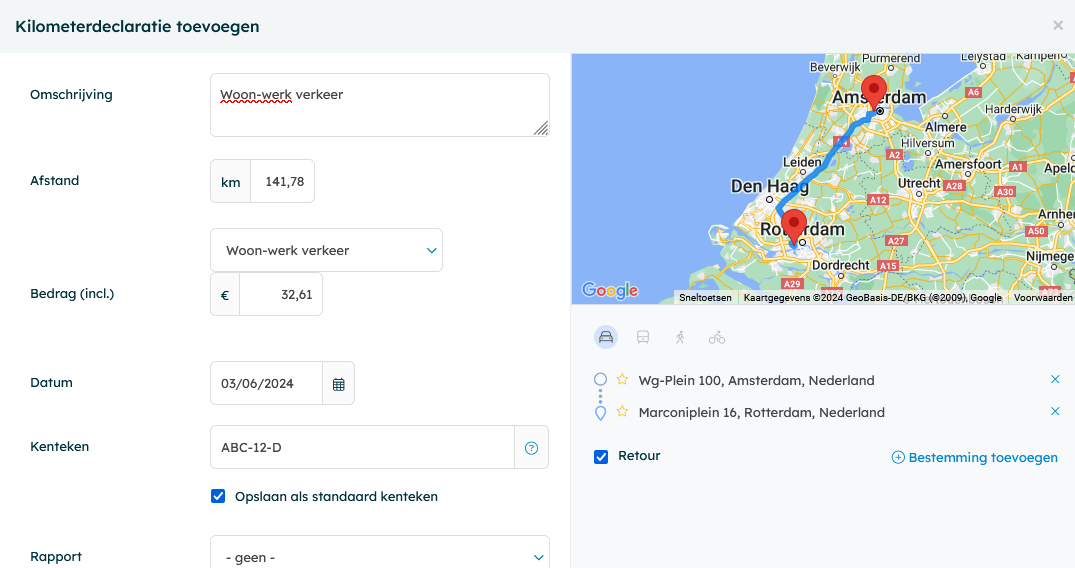Click into the Omschrijving text area
This screenshot has height=568, width=1075.
pyautogui.click(x=379, y=105)
